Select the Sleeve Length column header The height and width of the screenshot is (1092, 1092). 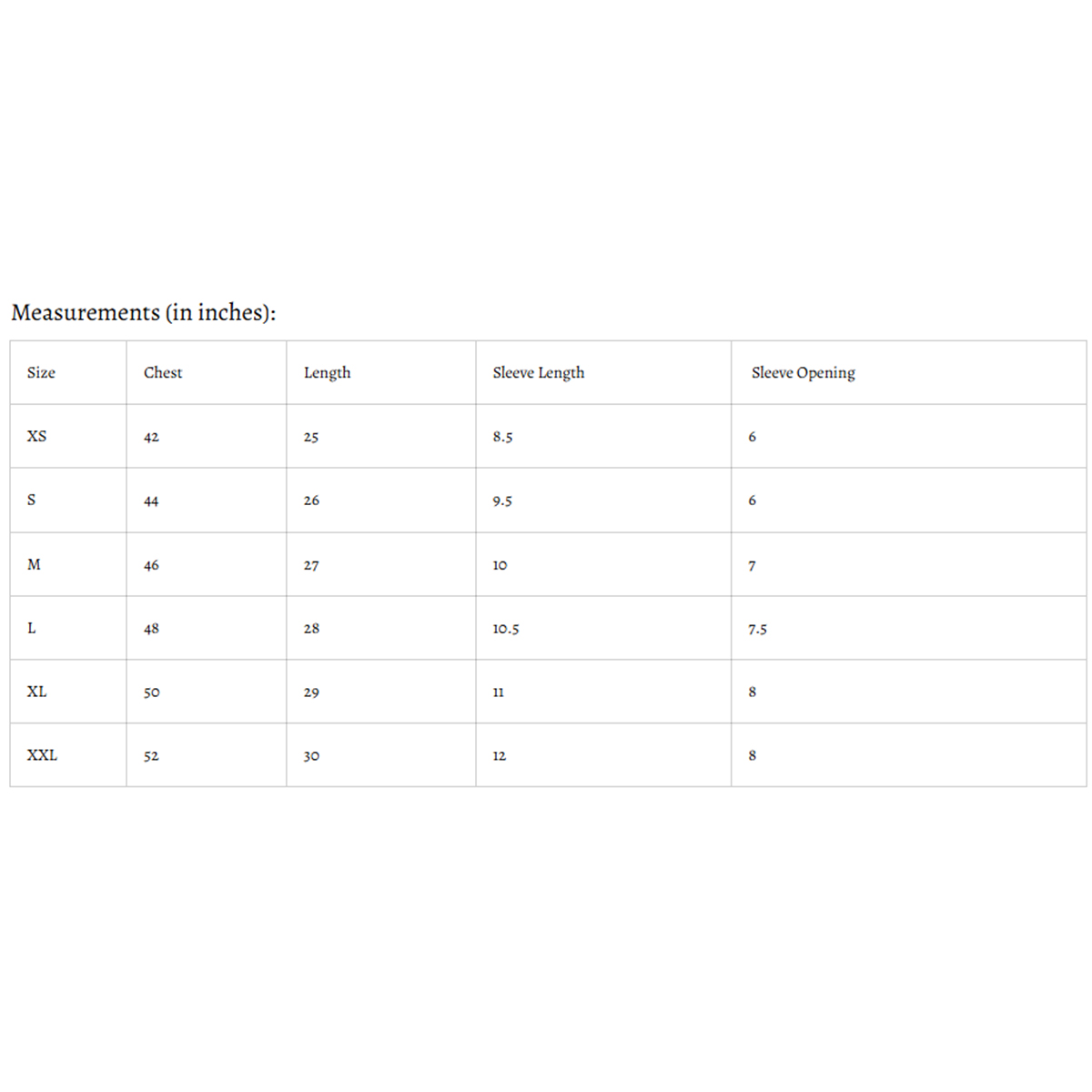pyautogui.click(x=539, y=372)
